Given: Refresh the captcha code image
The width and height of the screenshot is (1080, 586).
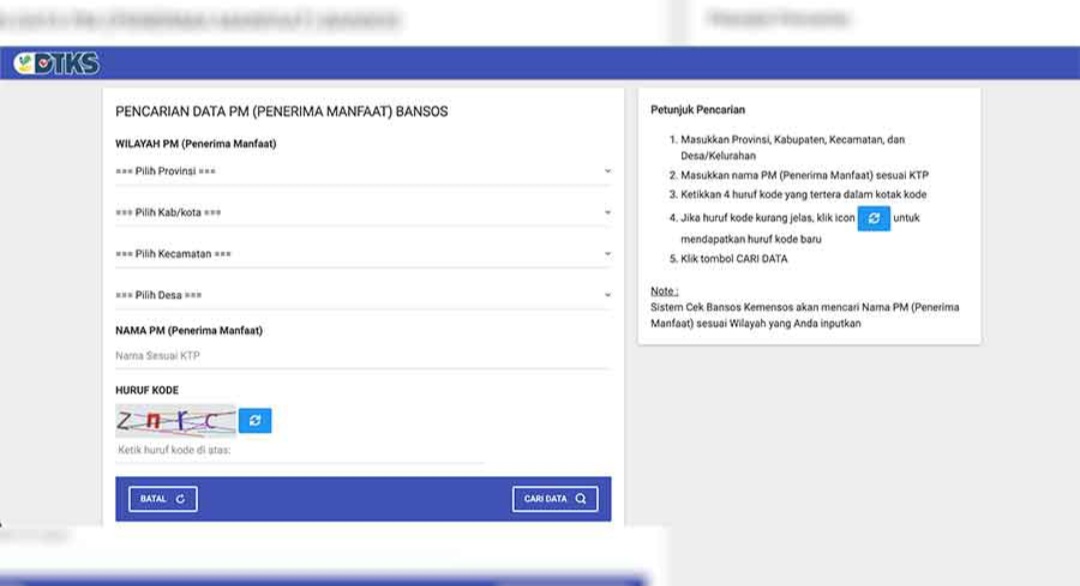Looking at the screenshot, I should (x=255, y=421).
